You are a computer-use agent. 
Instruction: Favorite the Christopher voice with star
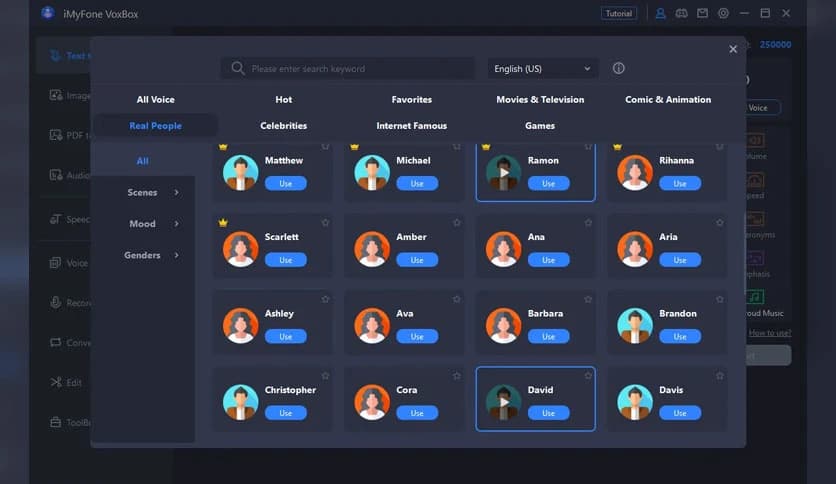click(325, 376)
